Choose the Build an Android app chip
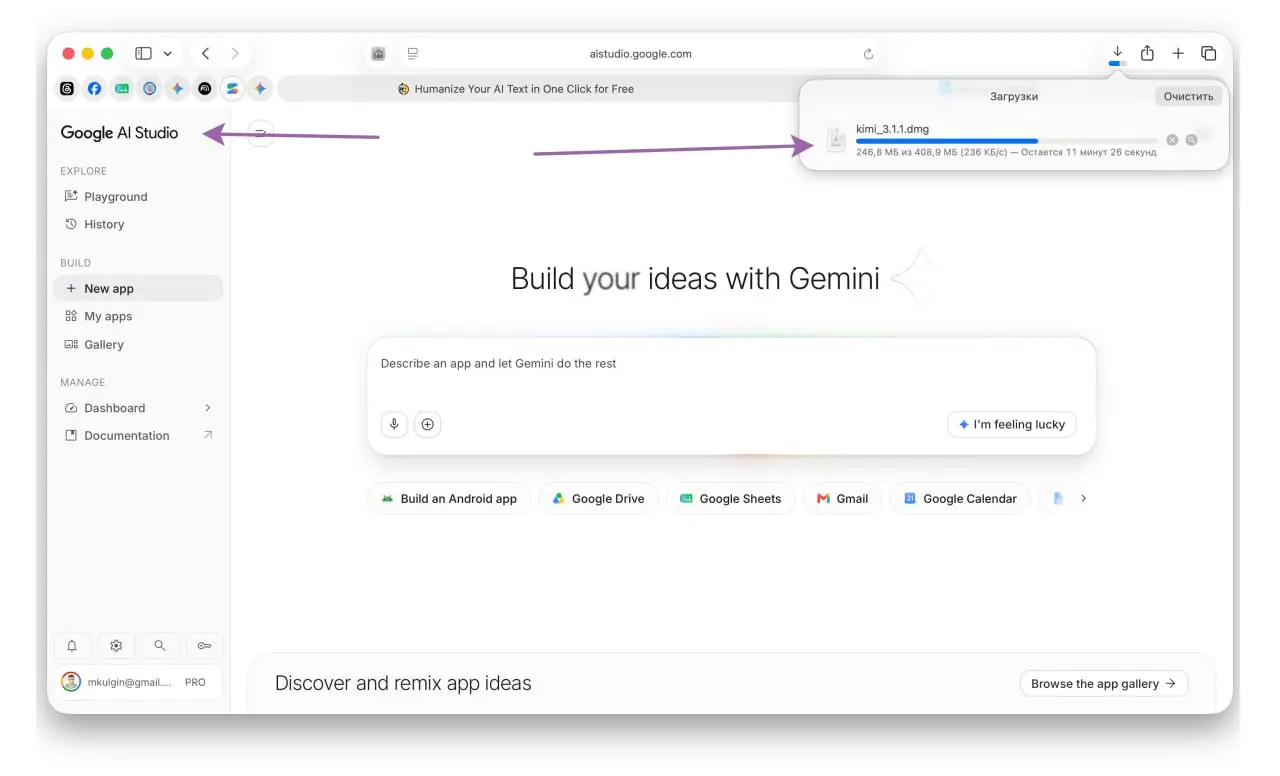Screen dimensions: 1280x776 449,499
